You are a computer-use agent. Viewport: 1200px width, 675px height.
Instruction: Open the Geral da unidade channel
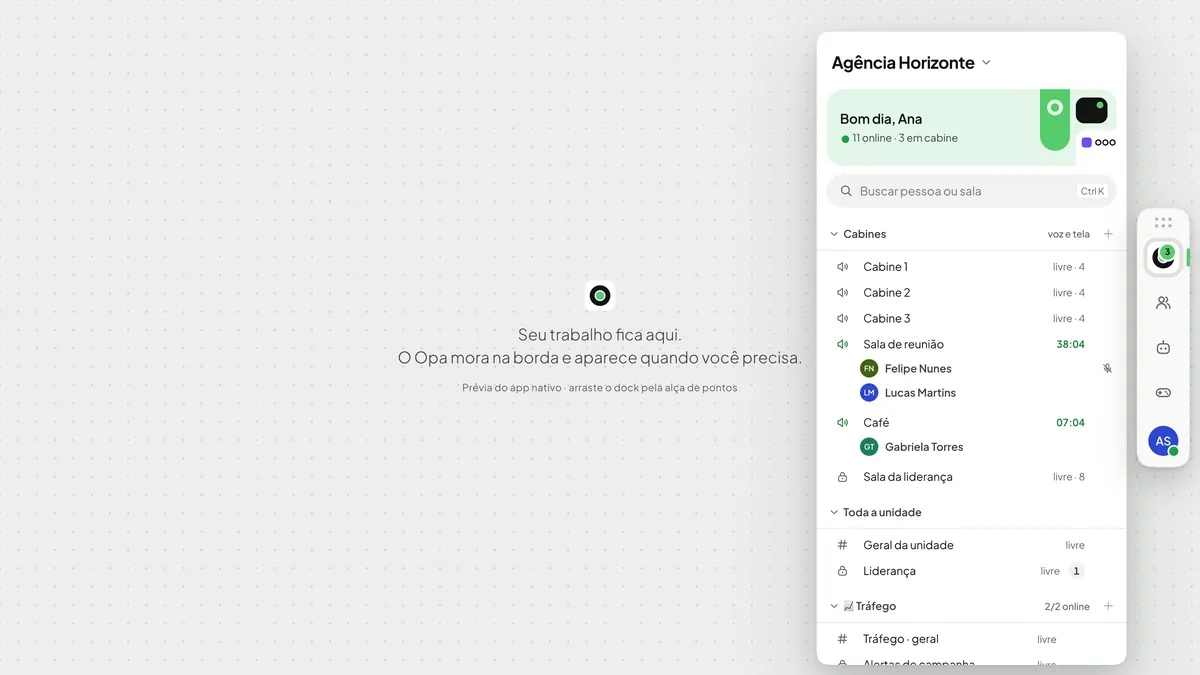pyautogui.click(x=971, y=545)
